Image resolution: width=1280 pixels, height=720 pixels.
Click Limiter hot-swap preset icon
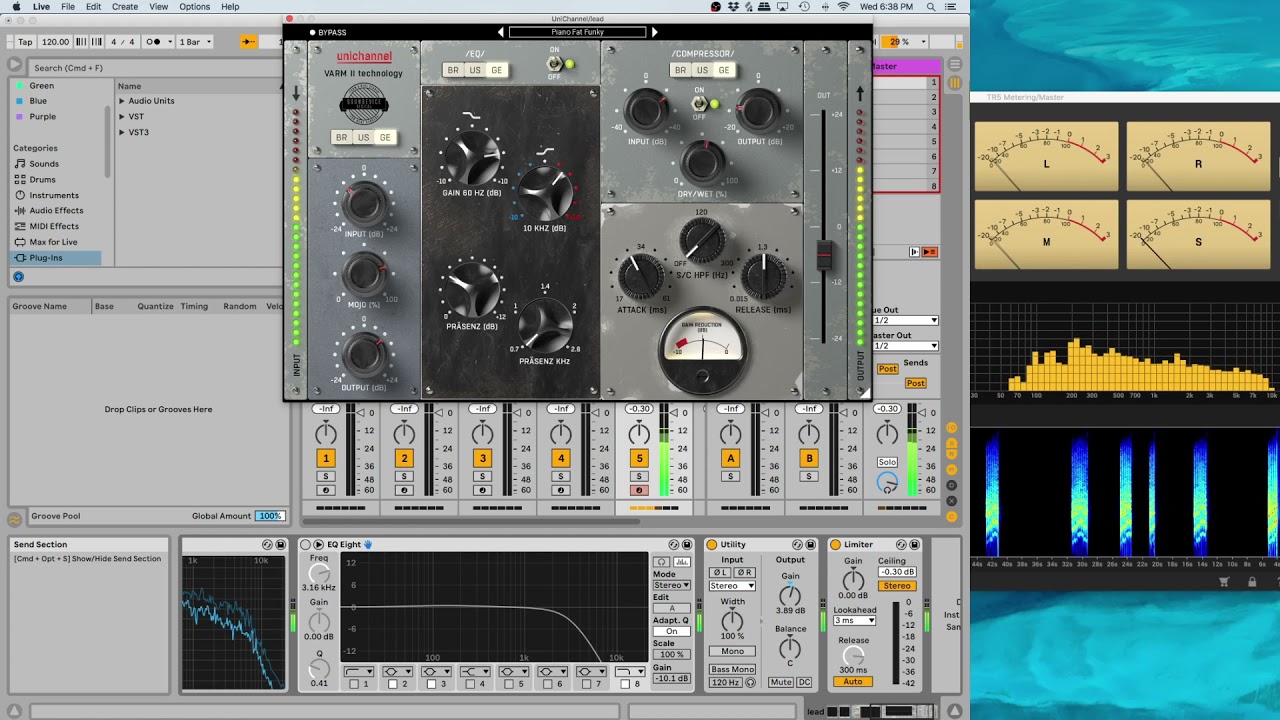coord(901,545)
